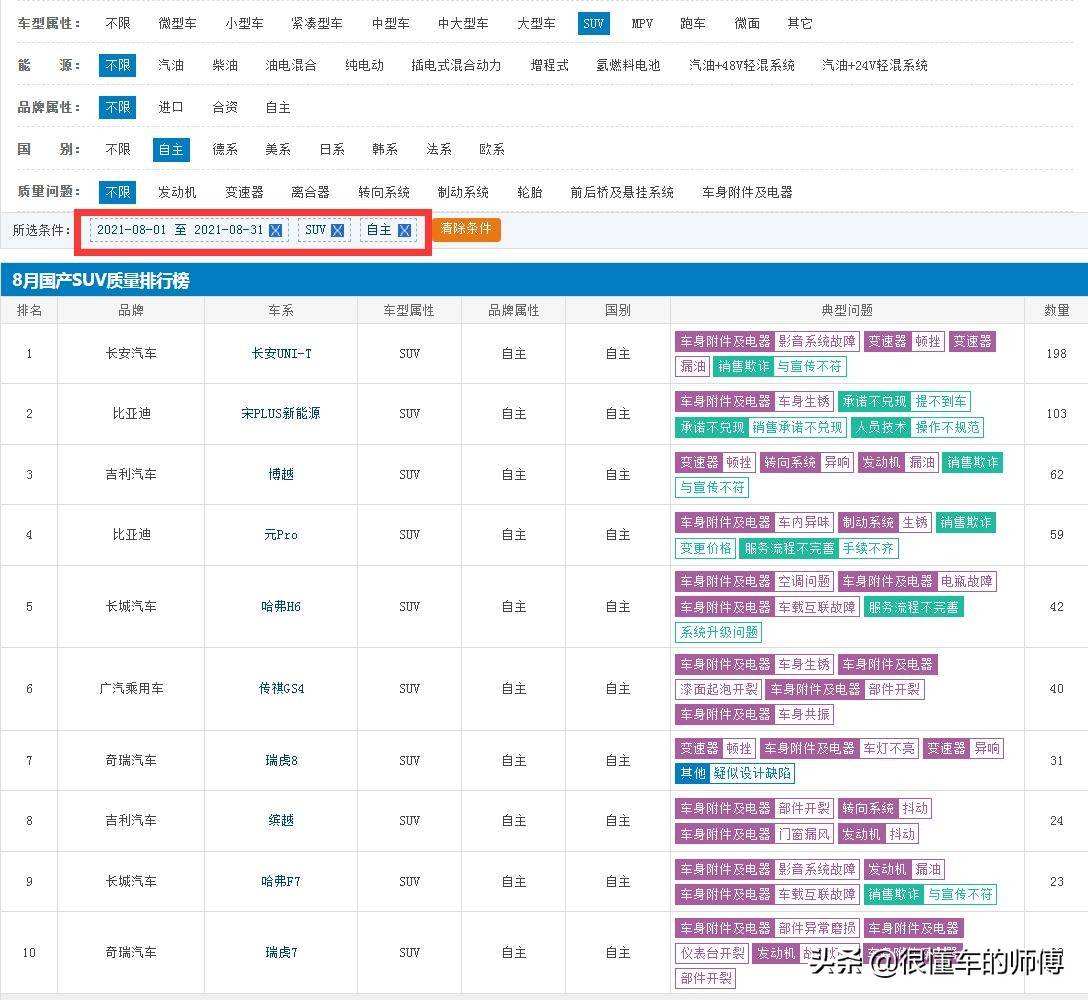Screen dimensions: 1088x1000
Task: Filter quality problem by 轮胎
Action: coord(529,192)
